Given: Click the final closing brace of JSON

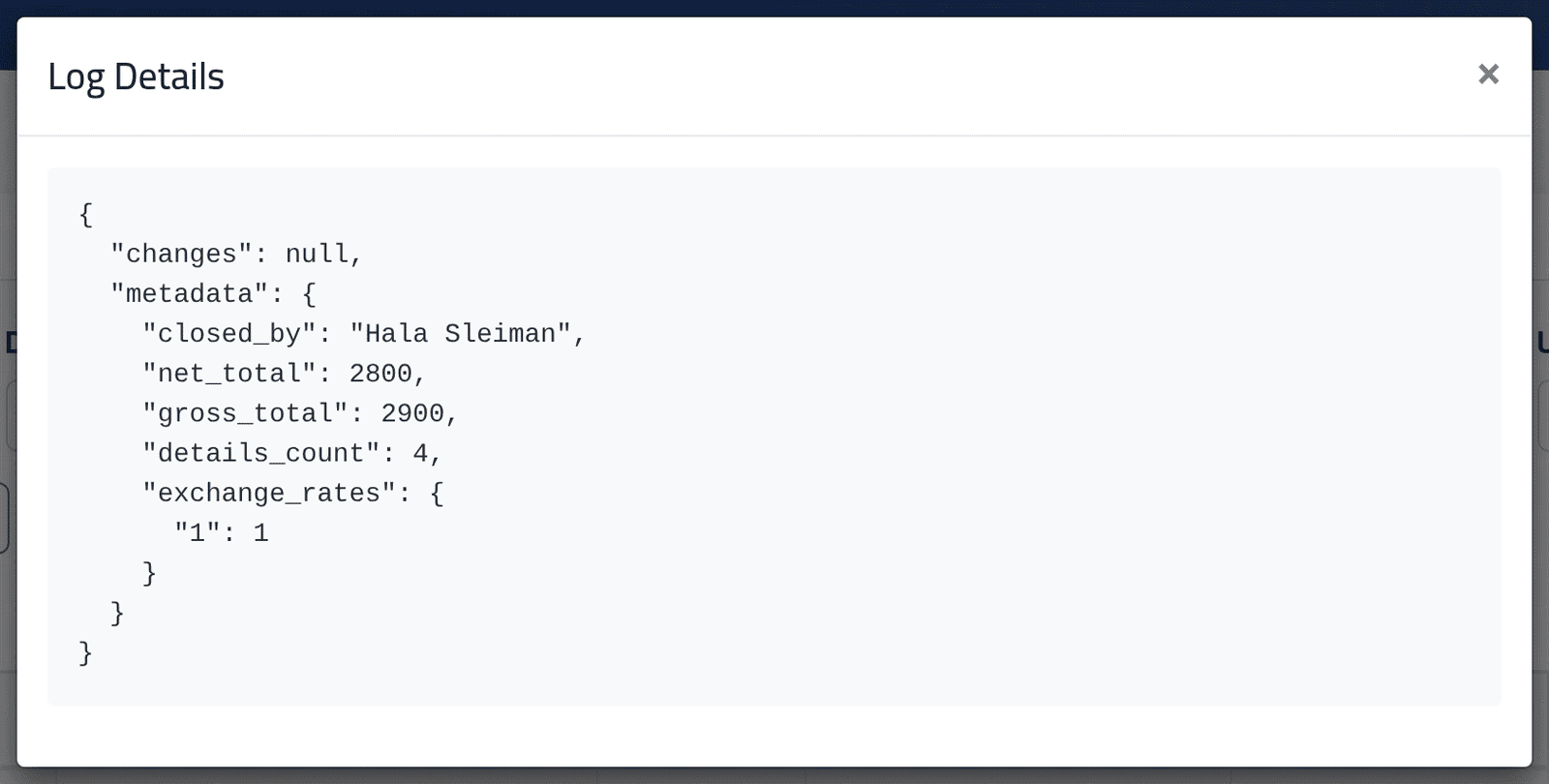Looking at the screenshot, I should [x=86, y=652].
